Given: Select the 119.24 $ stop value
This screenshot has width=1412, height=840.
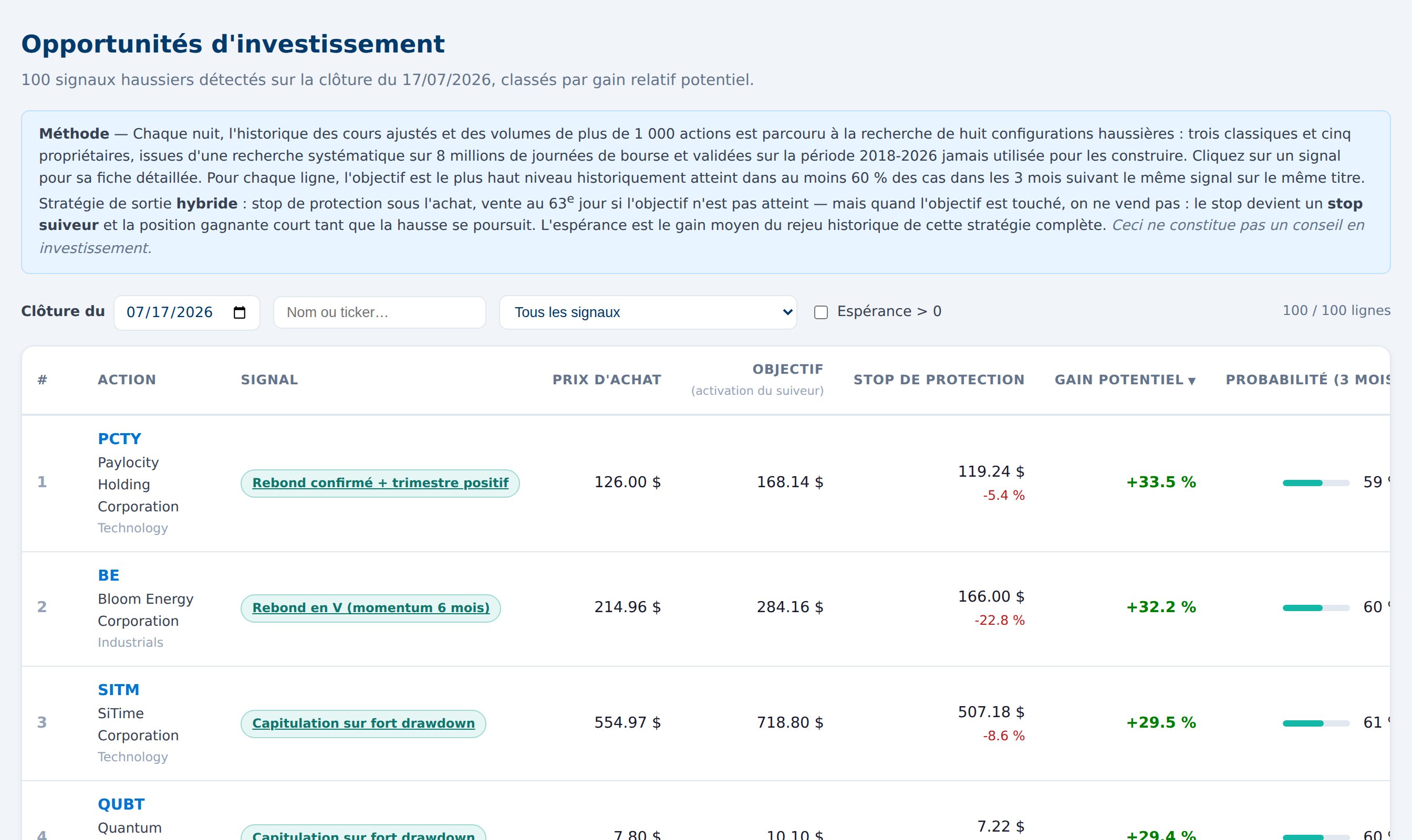Looking at the screenshot, I should pyautogui.click(x=991, y=471).
